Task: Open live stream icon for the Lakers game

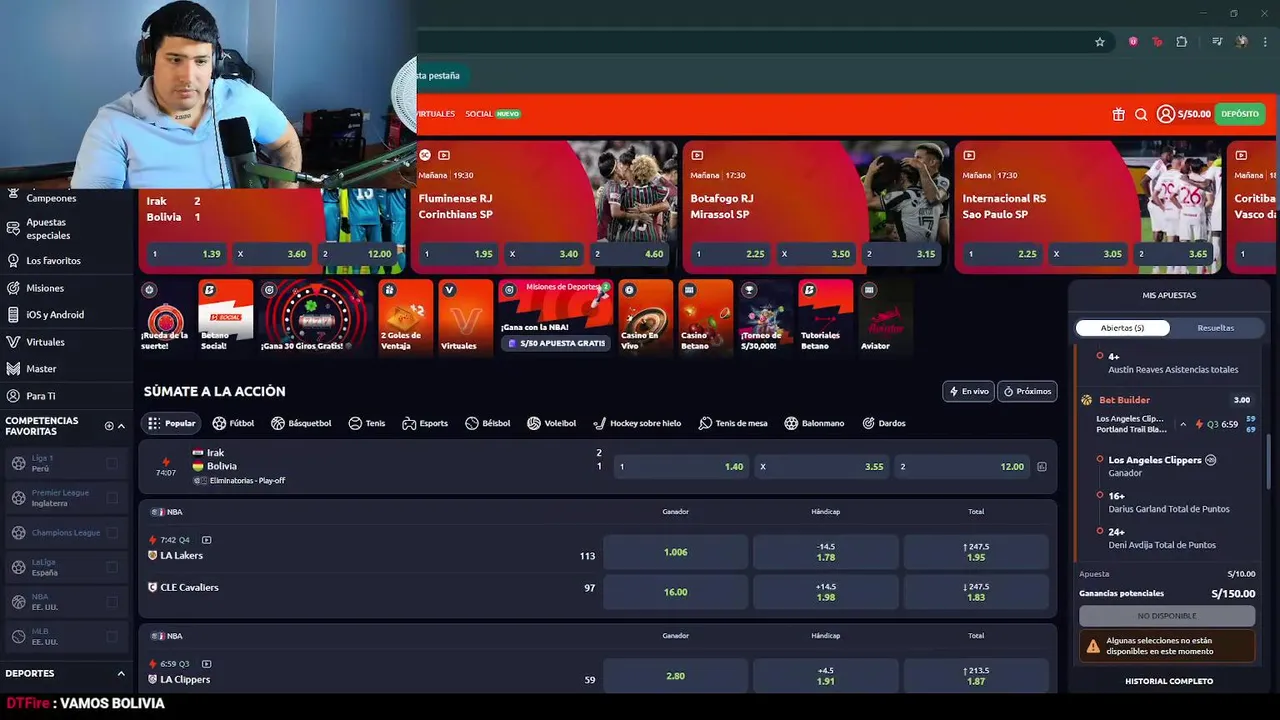Action: click(x=207, y=540)
